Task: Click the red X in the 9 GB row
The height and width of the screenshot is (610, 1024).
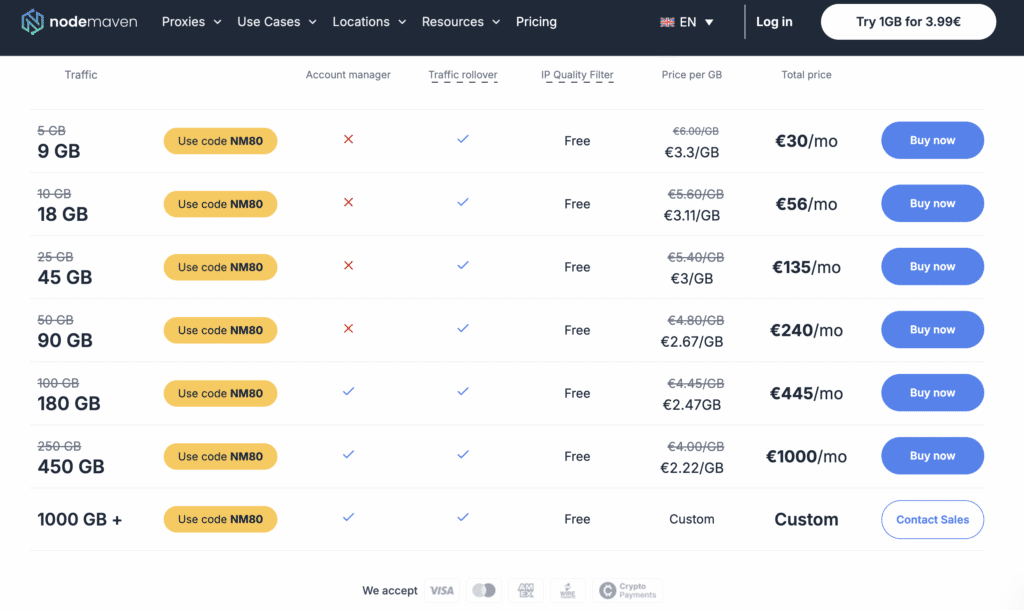Action: tap(348, 140)
